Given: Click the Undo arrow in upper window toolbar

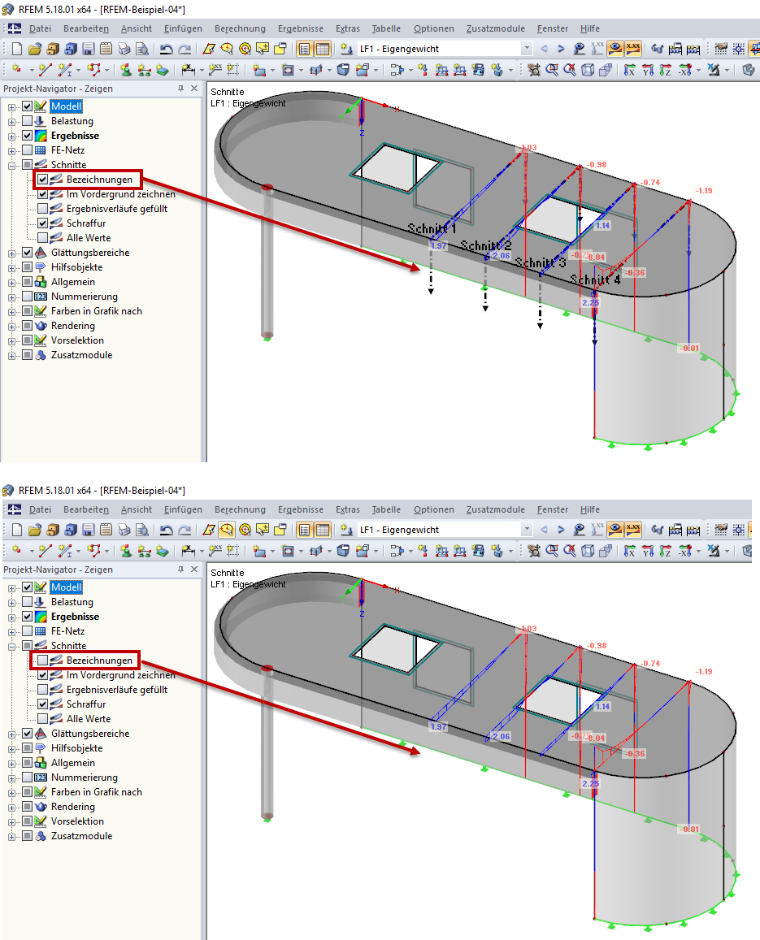Looking at the screenshot, I should (167, 49).
